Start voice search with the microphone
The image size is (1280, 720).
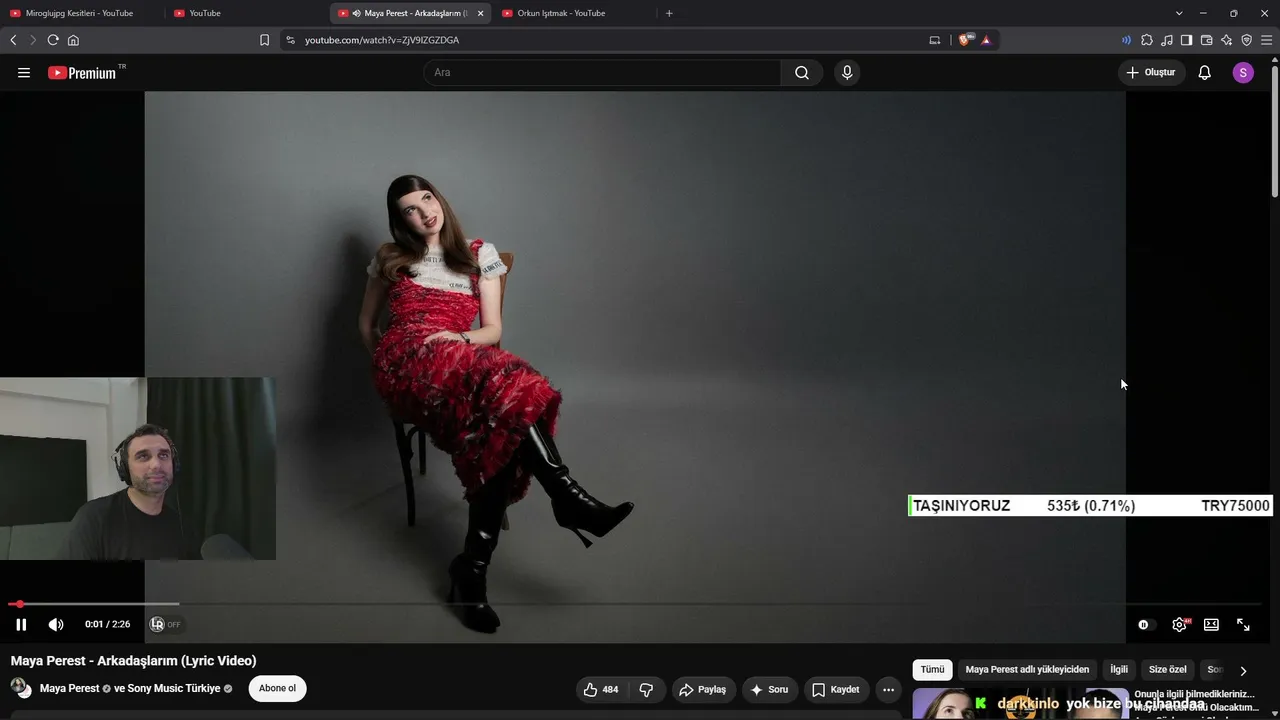[847, 73]
